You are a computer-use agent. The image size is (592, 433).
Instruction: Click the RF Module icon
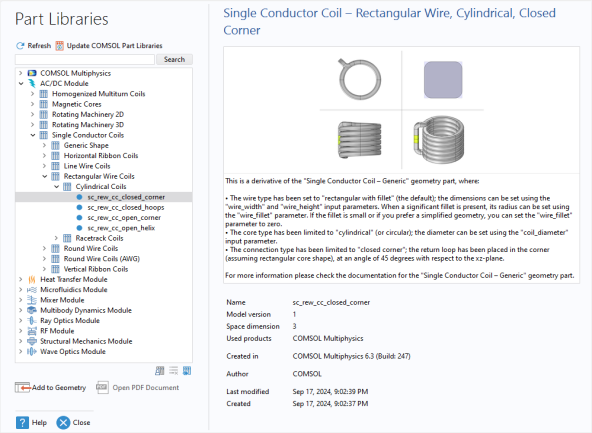pos(32,331)
